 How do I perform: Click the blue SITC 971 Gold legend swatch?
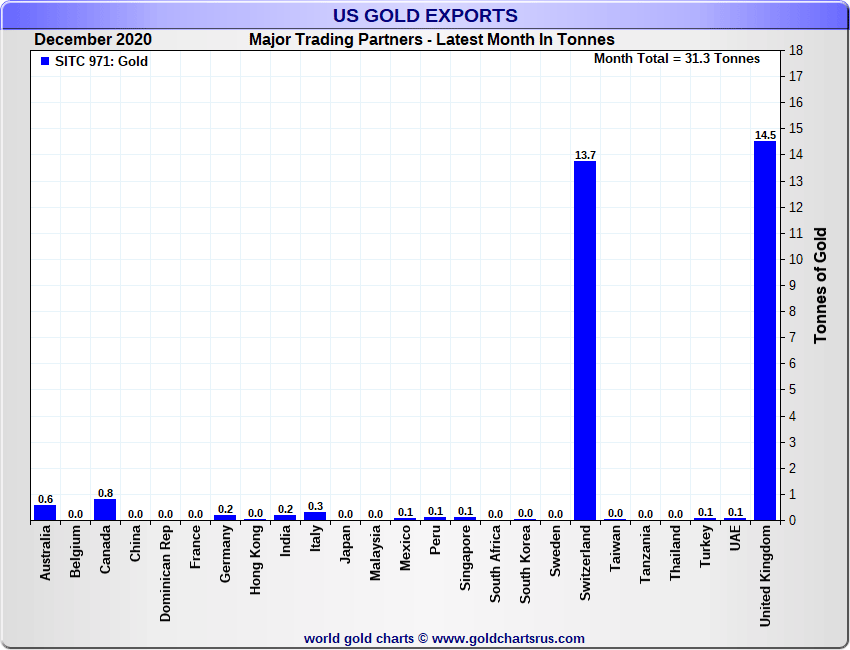pos(44,62)
